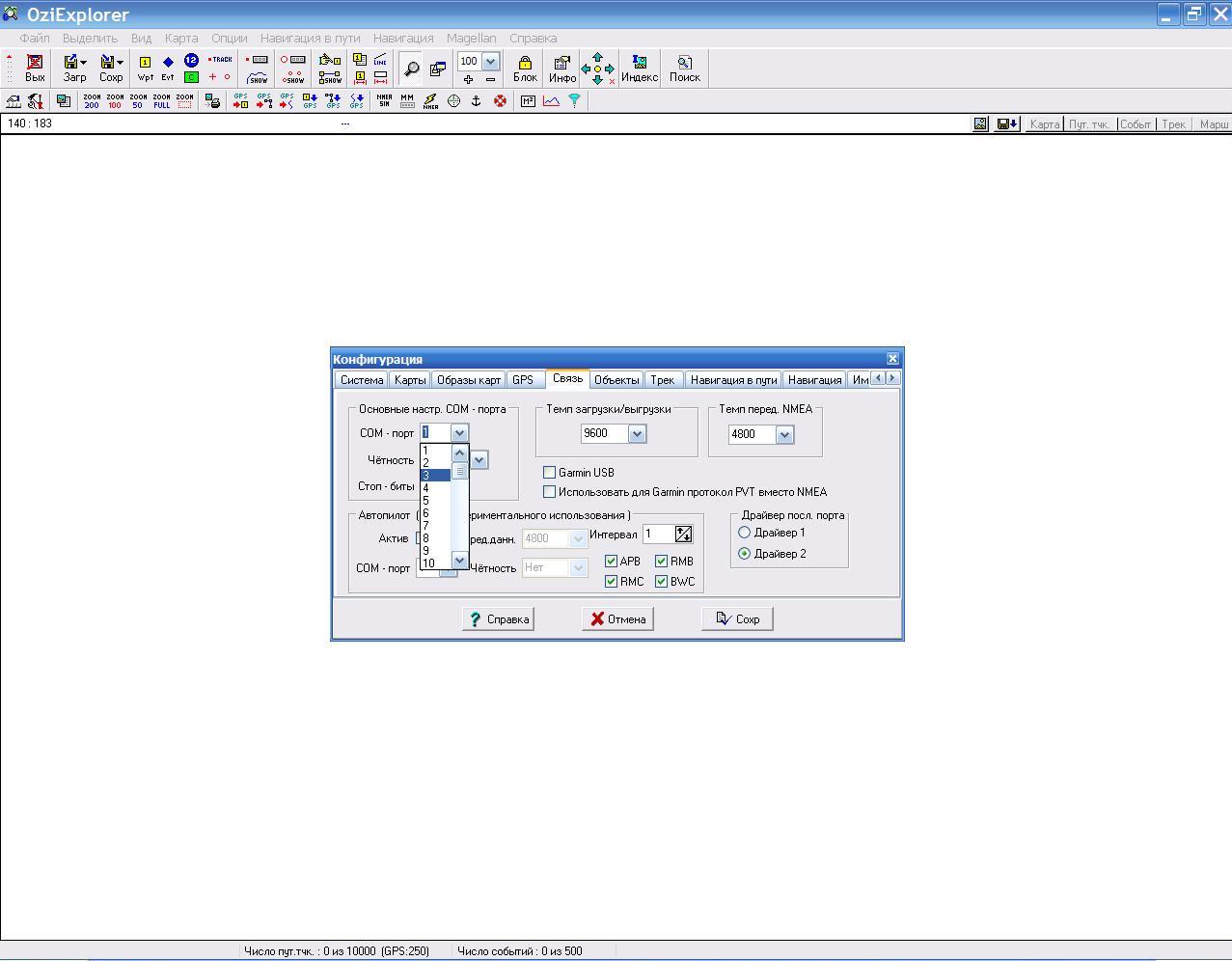This screenshot has height=961, width=1232.
Task: Click the Отмена cancel button
Action: point(617,619)
